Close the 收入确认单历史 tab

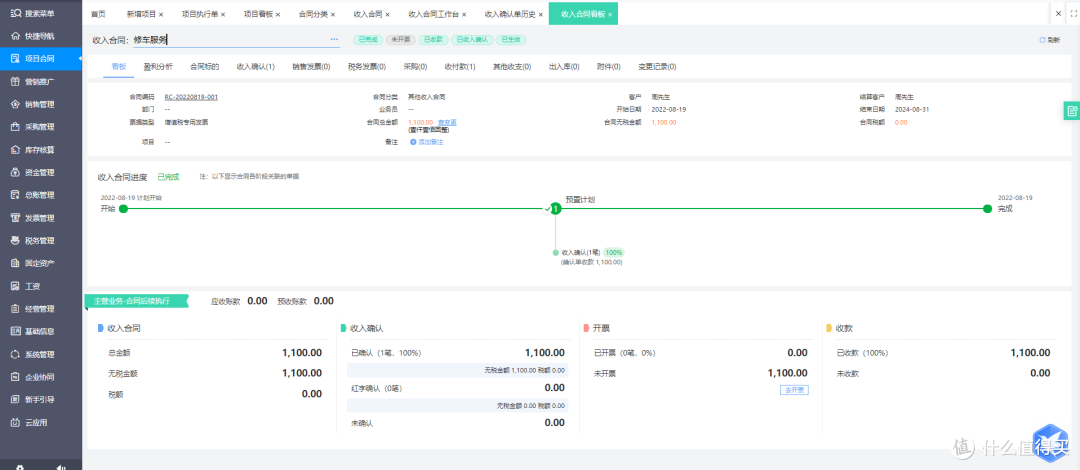click(541, 14)
